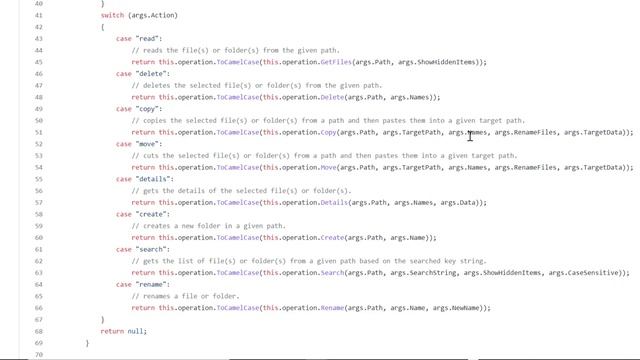Click args.ShowHiddenItems on line 45

pyautogui.click(x=437, y=62)
